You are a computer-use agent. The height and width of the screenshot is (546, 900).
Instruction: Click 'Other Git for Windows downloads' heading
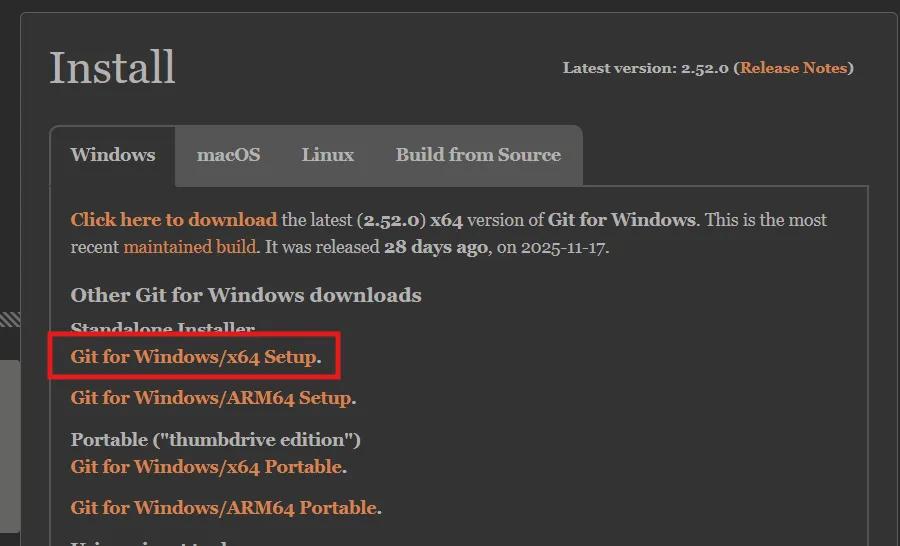click(246, 295)
